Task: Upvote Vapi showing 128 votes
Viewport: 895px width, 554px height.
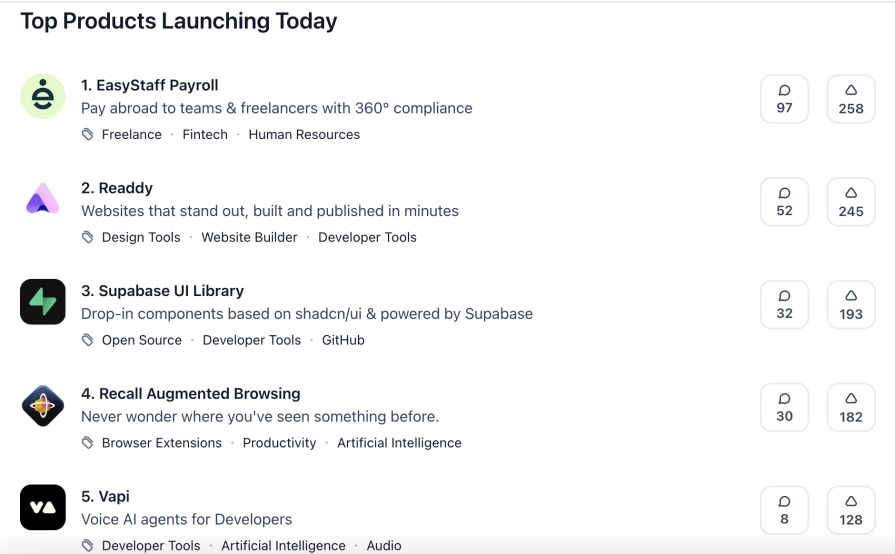Action: (850, 510)
